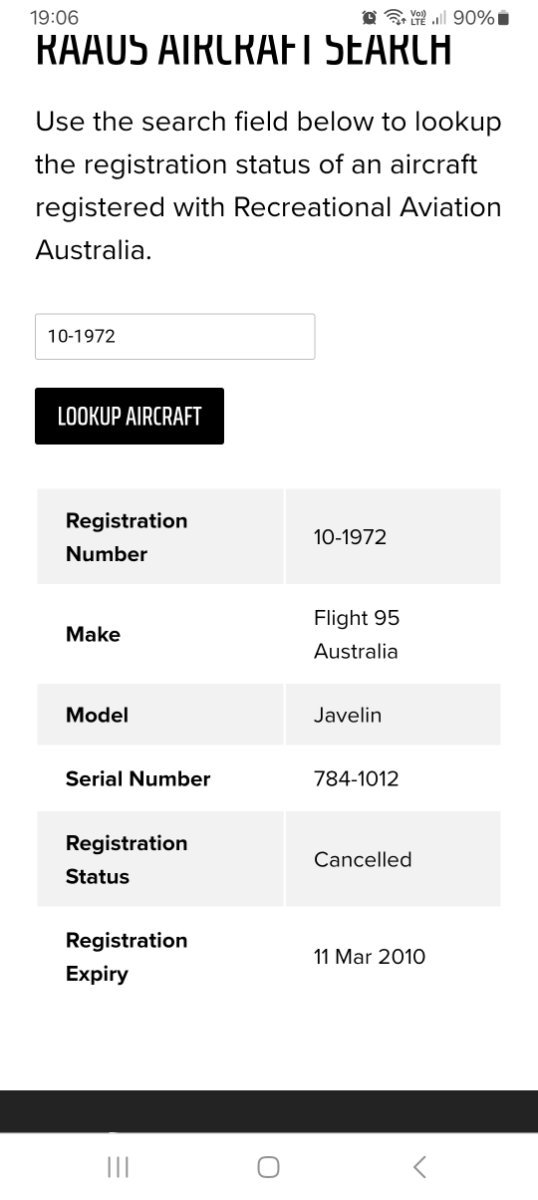Viewport: 538px width, 1200px height.
Task: Tap the serial number value 784-1012
Action: (x=356, y=779)
